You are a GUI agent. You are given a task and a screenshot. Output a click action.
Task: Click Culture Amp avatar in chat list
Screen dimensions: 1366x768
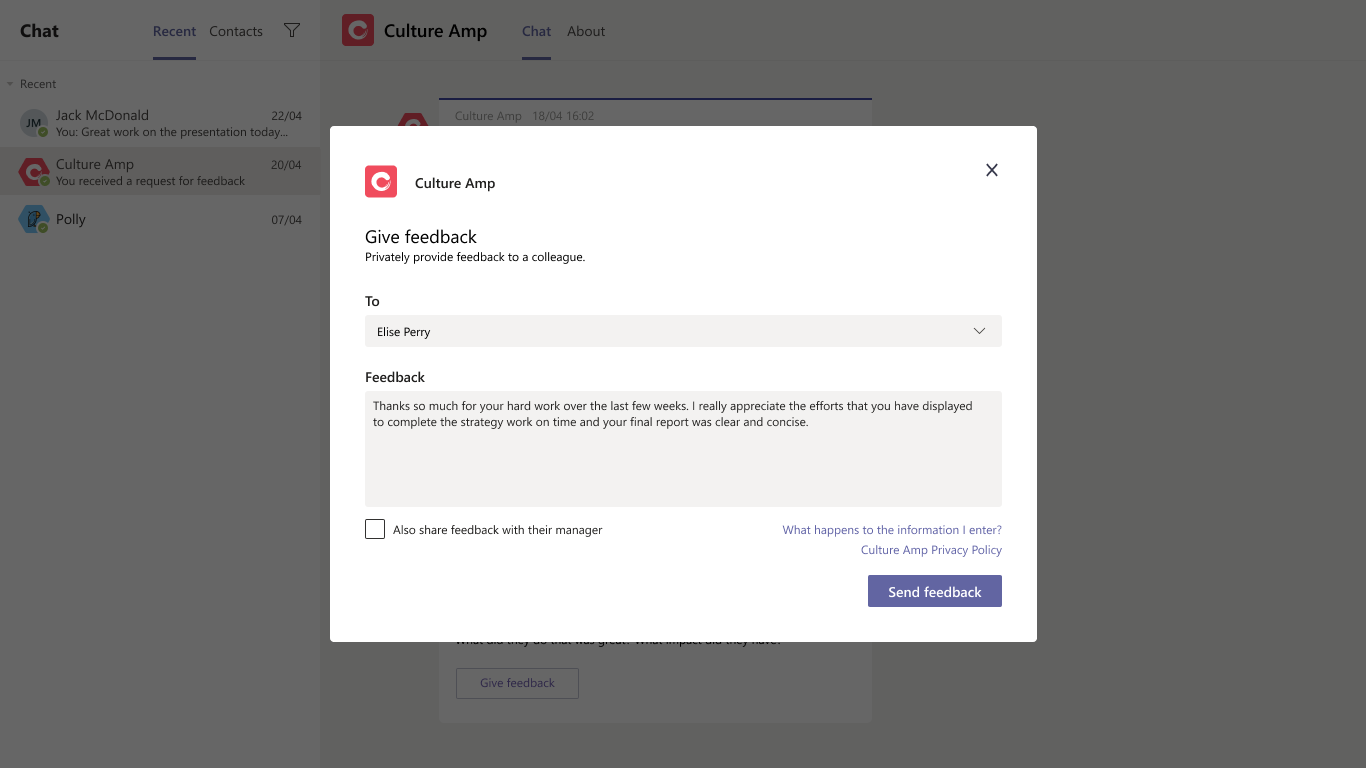click(34, 172)
